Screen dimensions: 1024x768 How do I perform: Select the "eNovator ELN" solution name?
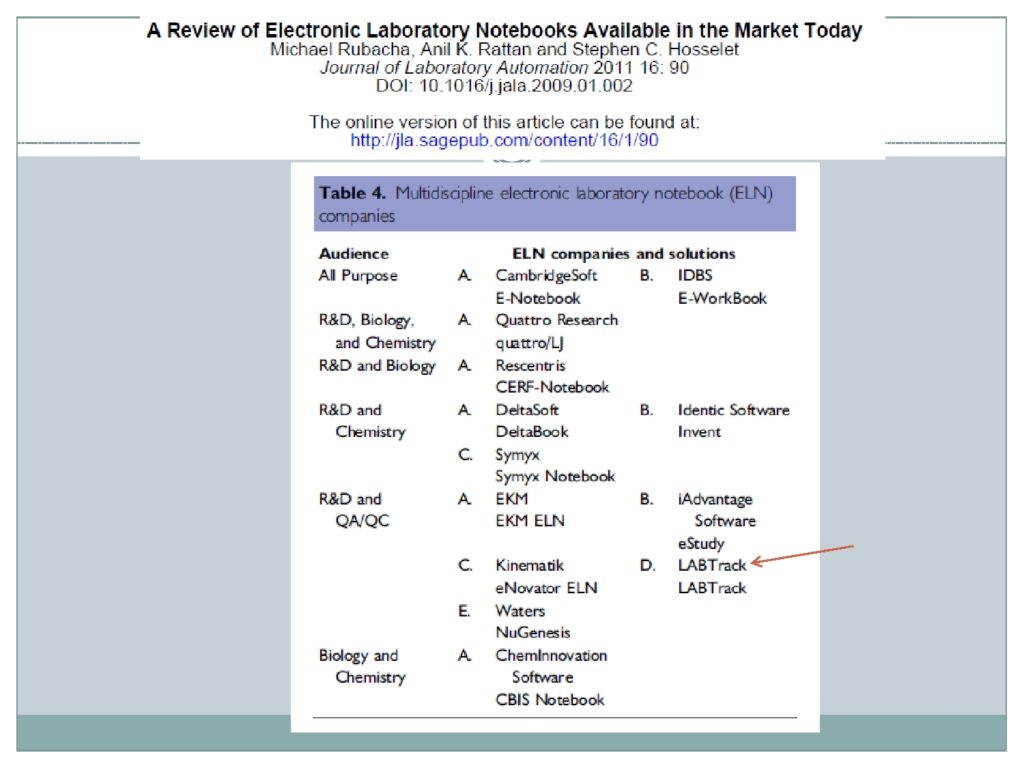(x=546, y=588)
